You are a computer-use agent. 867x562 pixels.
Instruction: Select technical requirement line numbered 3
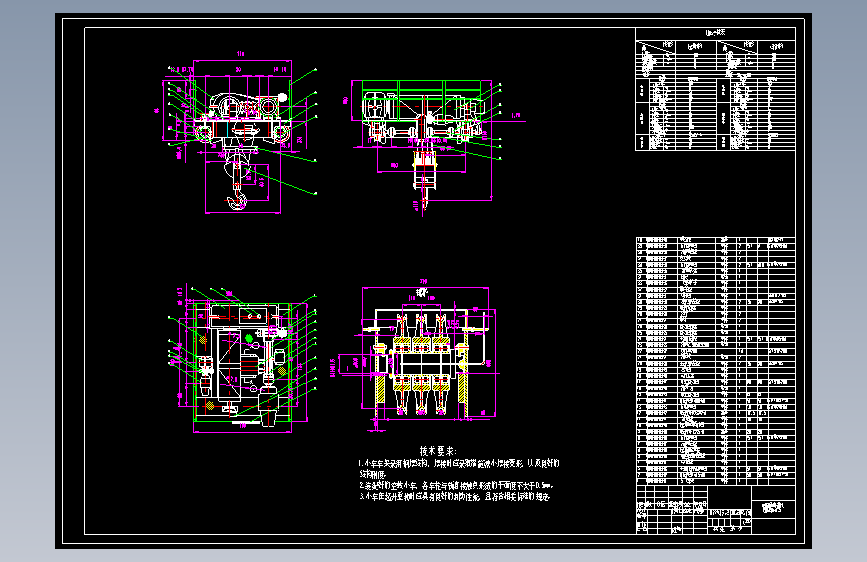pos(455,497)
